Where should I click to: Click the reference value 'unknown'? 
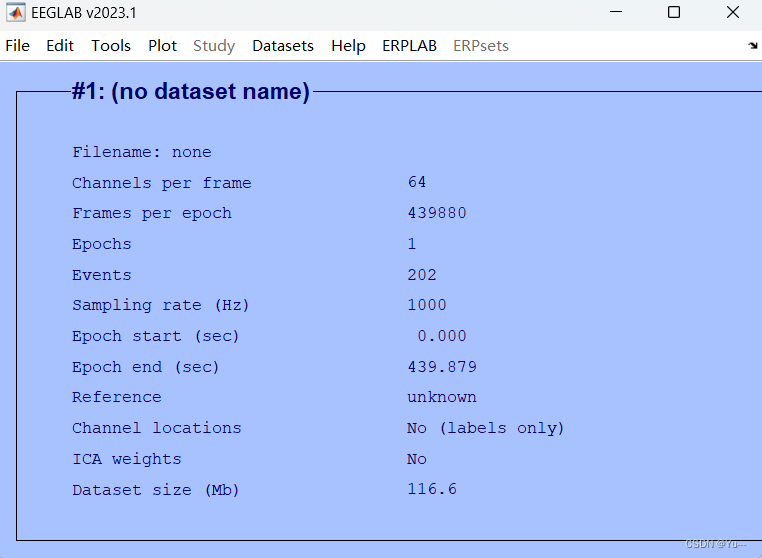pos(442,397)
